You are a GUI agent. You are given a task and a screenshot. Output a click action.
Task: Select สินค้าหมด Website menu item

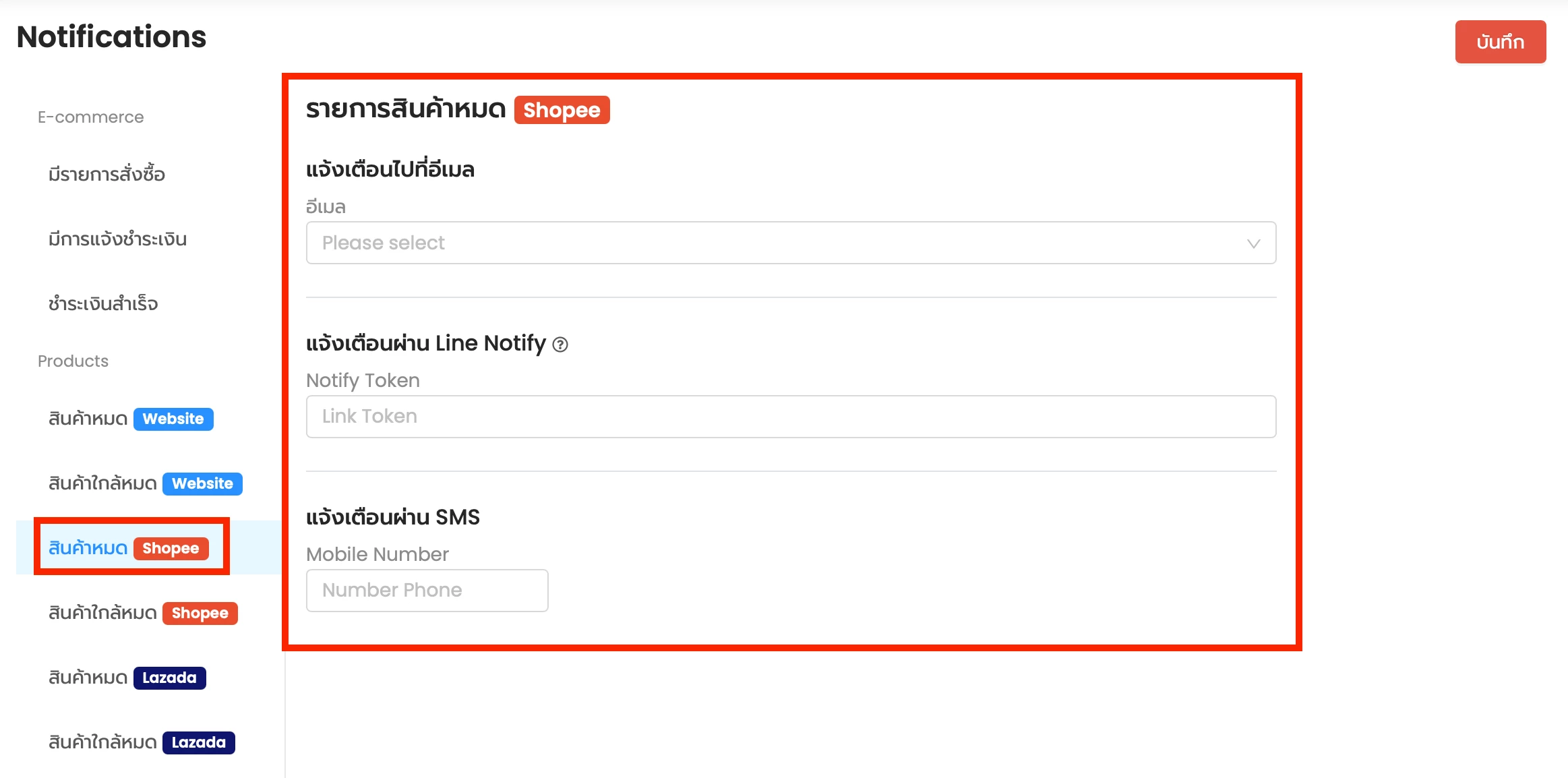coord(131,419)
